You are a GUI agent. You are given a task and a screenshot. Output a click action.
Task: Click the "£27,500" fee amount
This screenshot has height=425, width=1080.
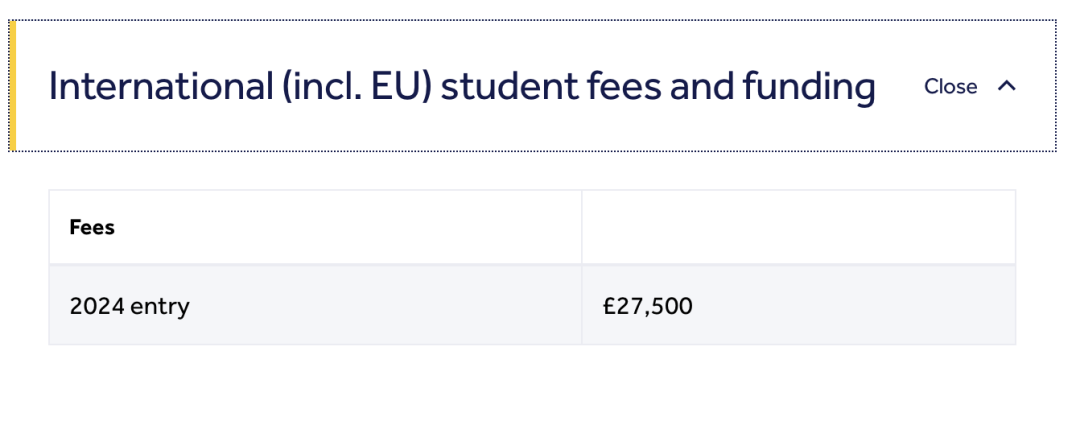(647, 305)
